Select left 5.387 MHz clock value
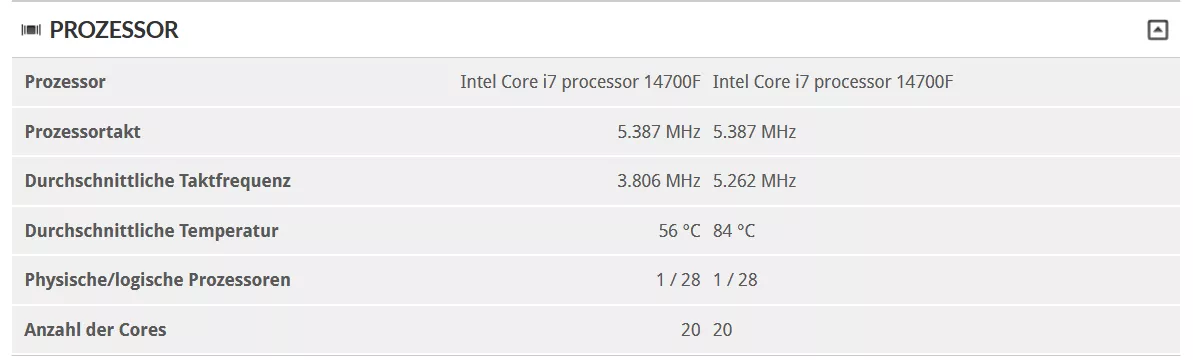The image size is (1193, 360). pyautogui.click(x=659, y=132)
